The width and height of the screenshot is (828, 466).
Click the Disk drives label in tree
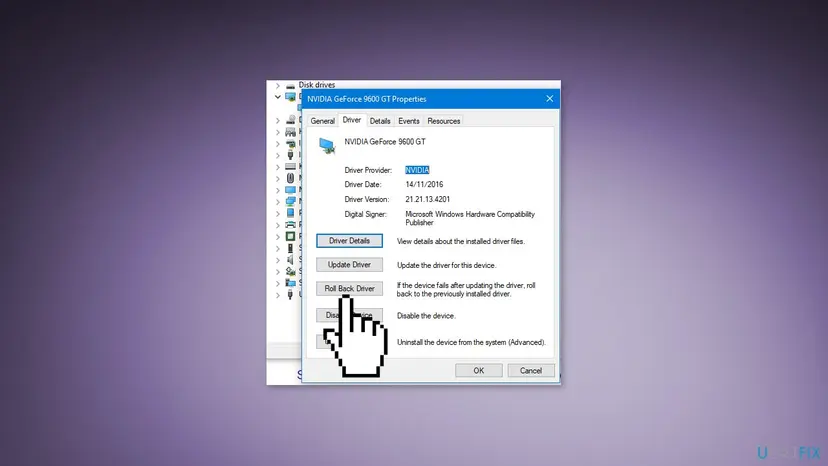(317, 85)
